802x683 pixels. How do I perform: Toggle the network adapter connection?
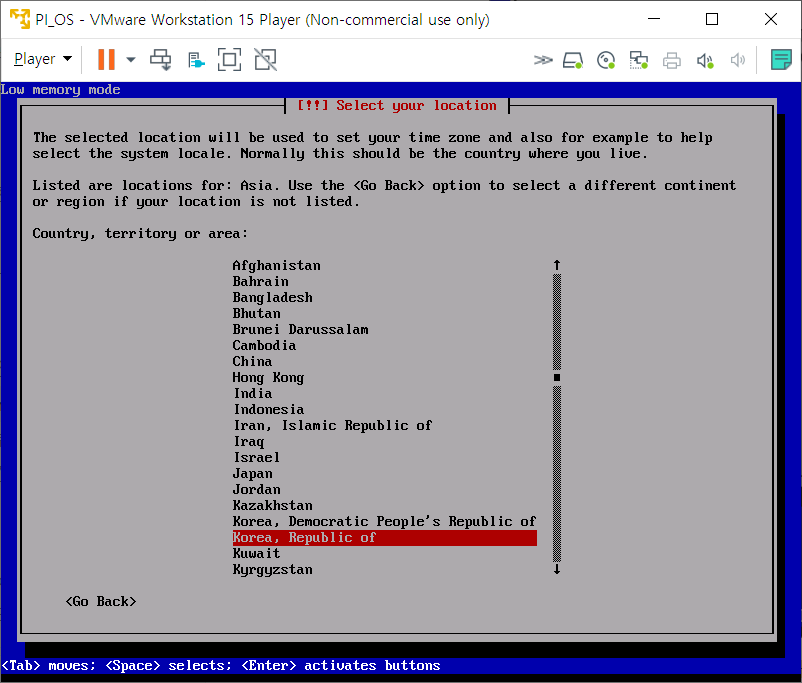639,60
